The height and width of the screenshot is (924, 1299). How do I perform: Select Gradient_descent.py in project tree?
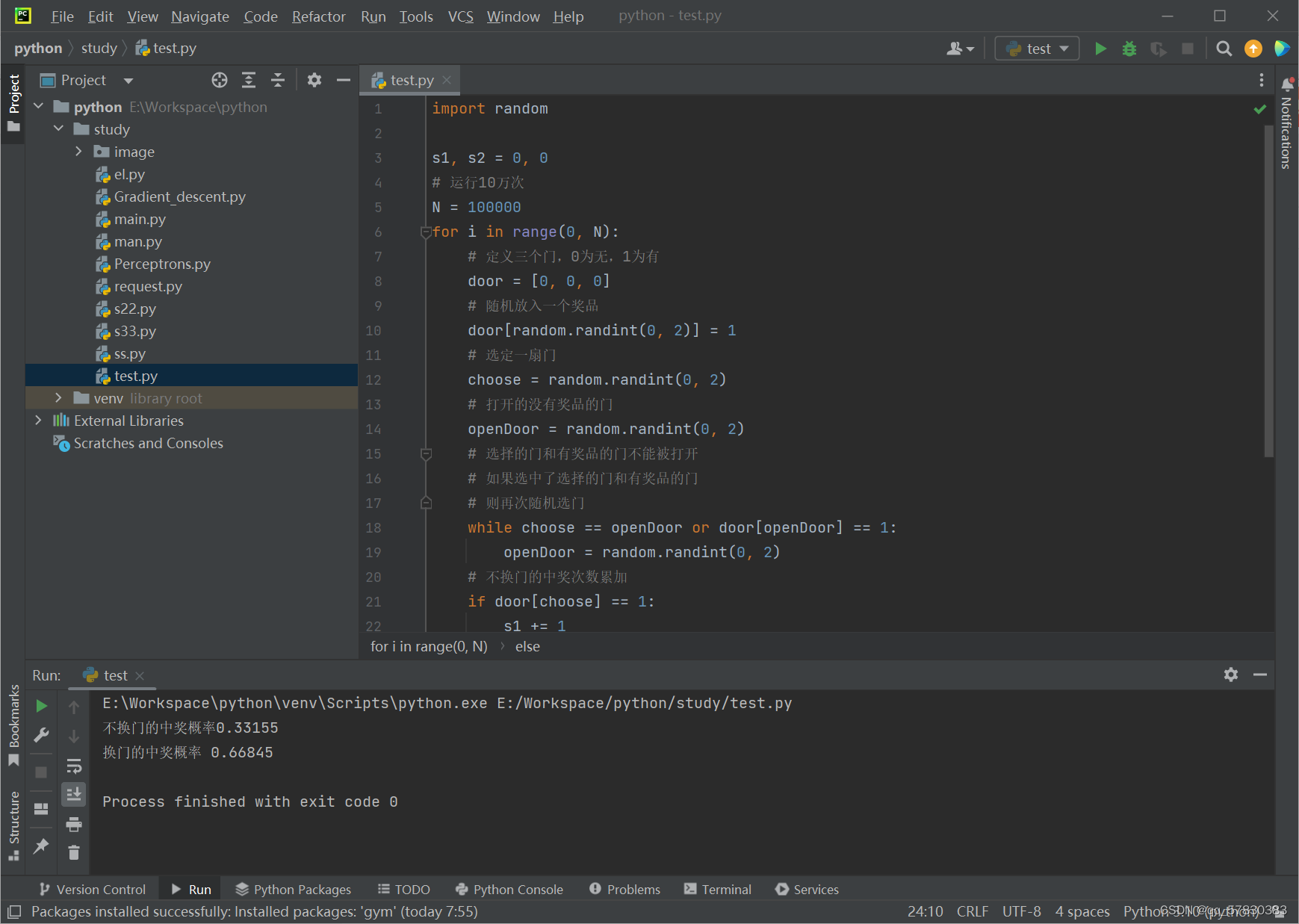pos(179,196)
